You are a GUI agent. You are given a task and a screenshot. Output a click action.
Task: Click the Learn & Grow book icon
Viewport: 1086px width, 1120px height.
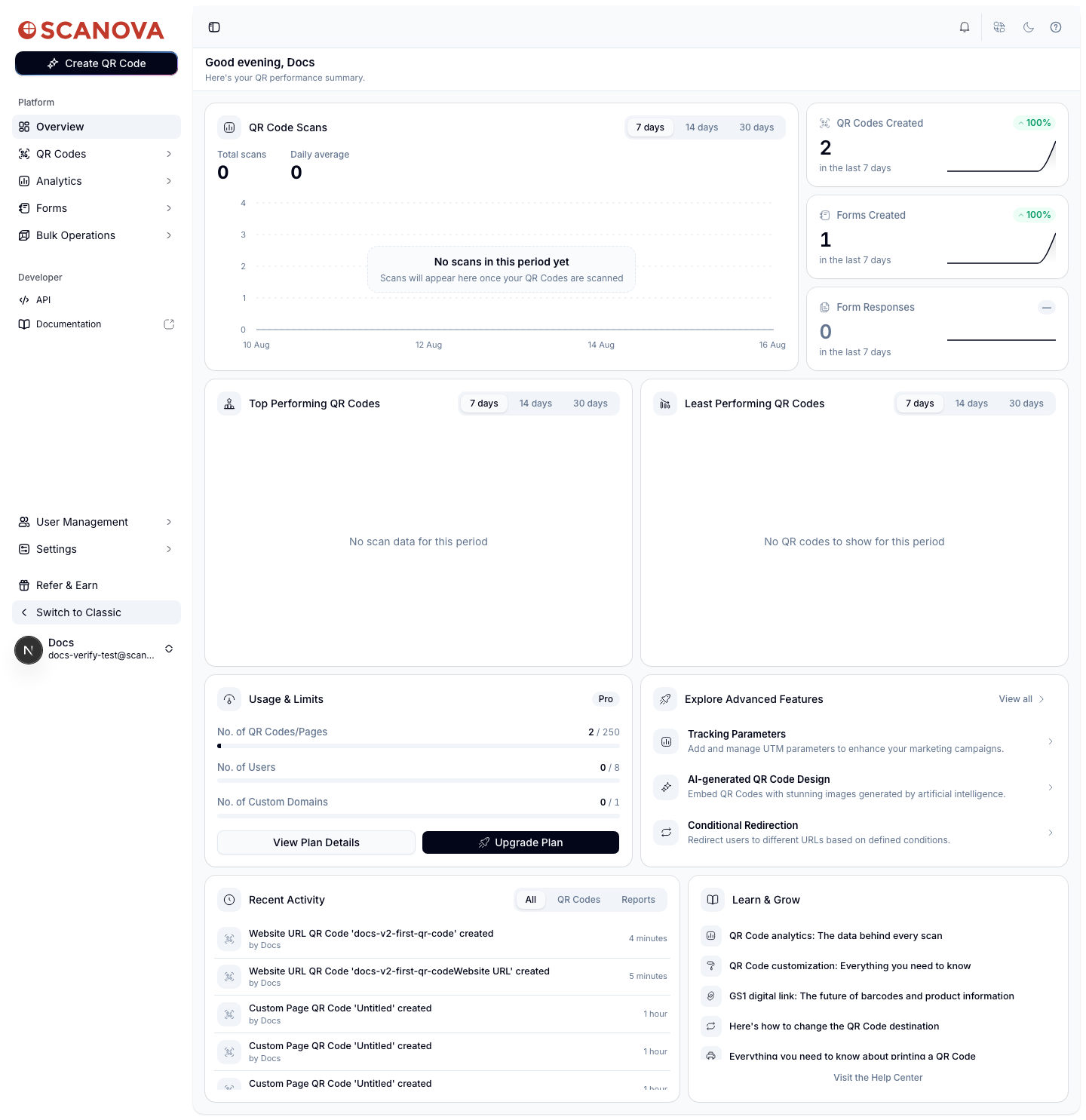pos(713,900)
